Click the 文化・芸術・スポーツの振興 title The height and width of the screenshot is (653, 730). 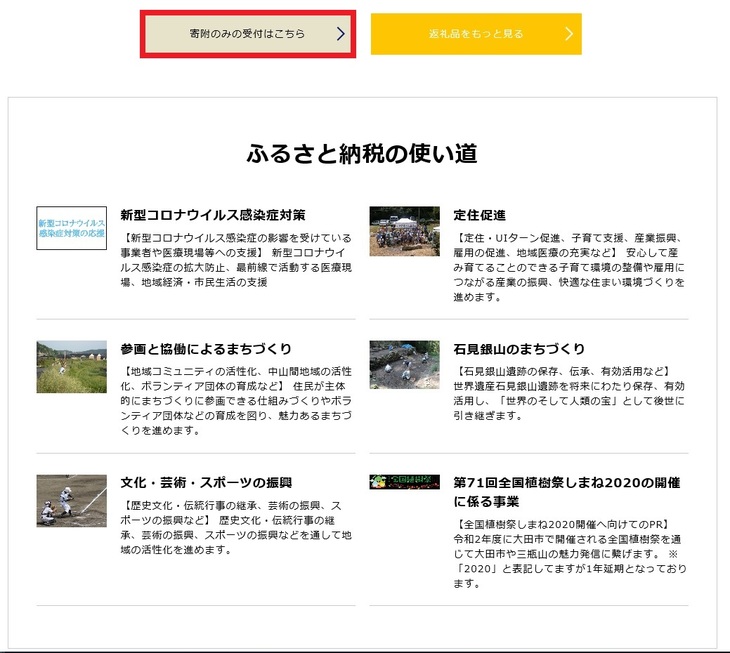coord(206,483)
